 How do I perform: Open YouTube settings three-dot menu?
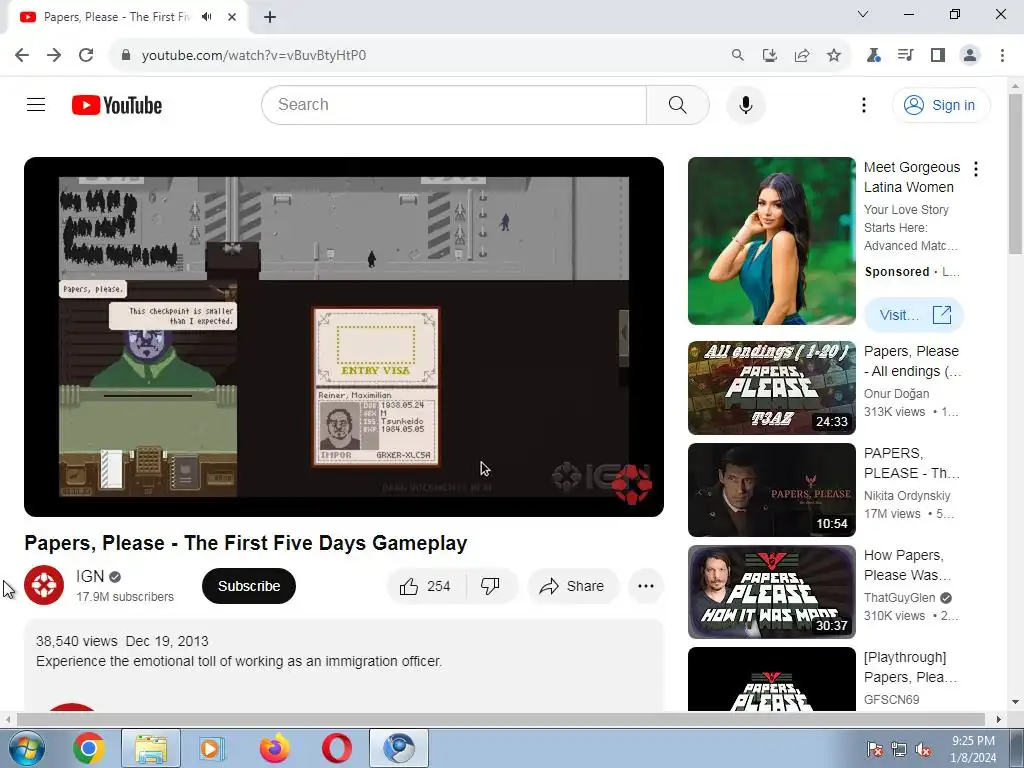tap(863, 104)
